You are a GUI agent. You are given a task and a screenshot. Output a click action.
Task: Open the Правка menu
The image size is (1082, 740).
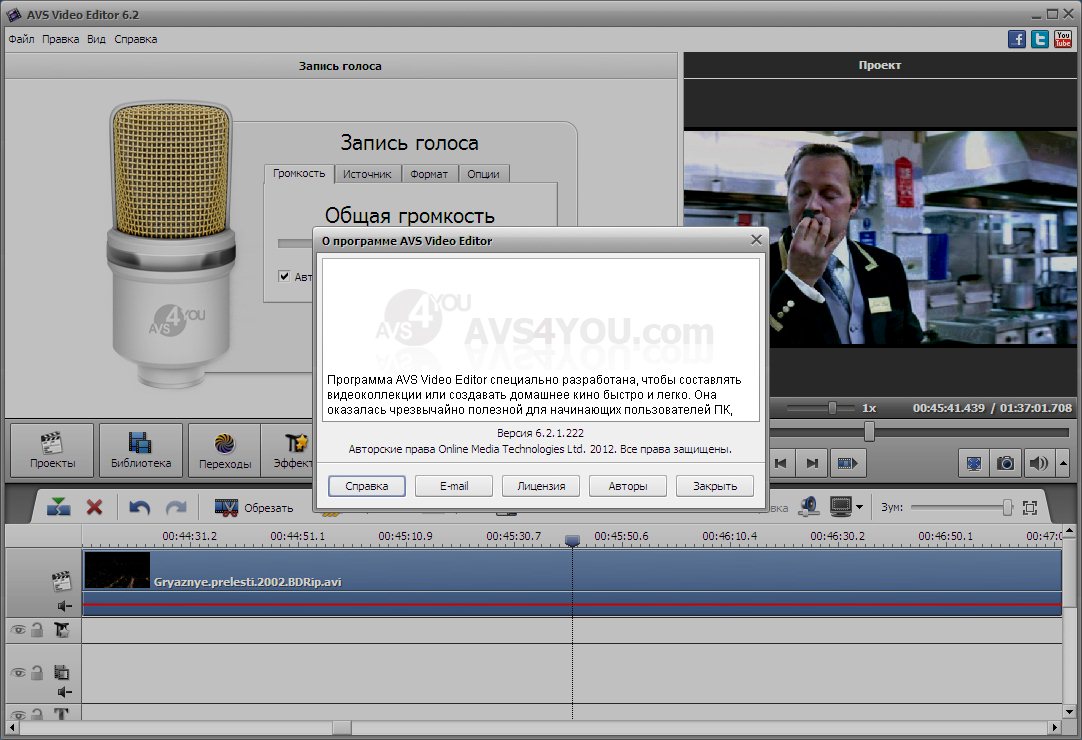coord(60,39)
